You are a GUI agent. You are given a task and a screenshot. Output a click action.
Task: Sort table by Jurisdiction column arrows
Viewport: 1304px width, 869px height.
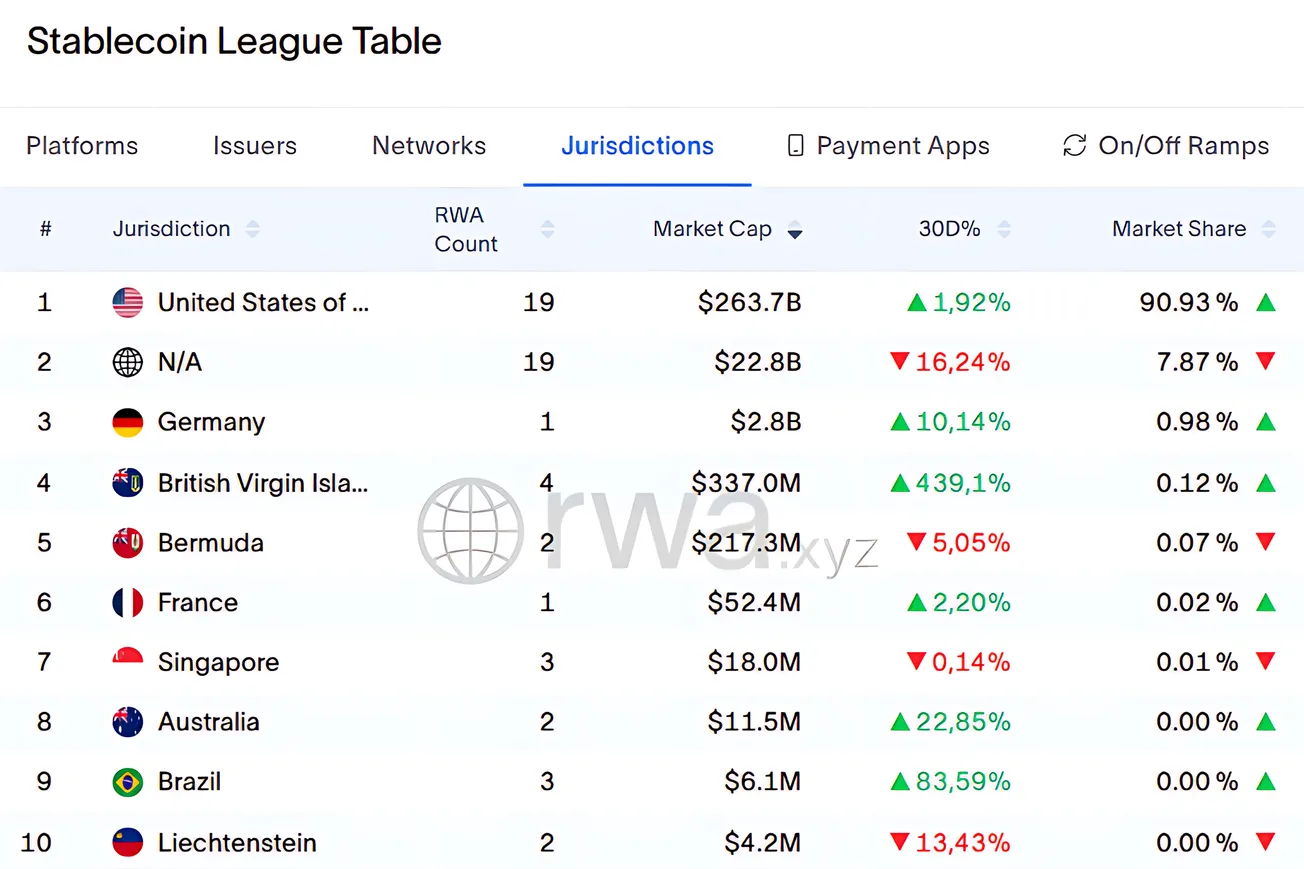pos(252,229)
